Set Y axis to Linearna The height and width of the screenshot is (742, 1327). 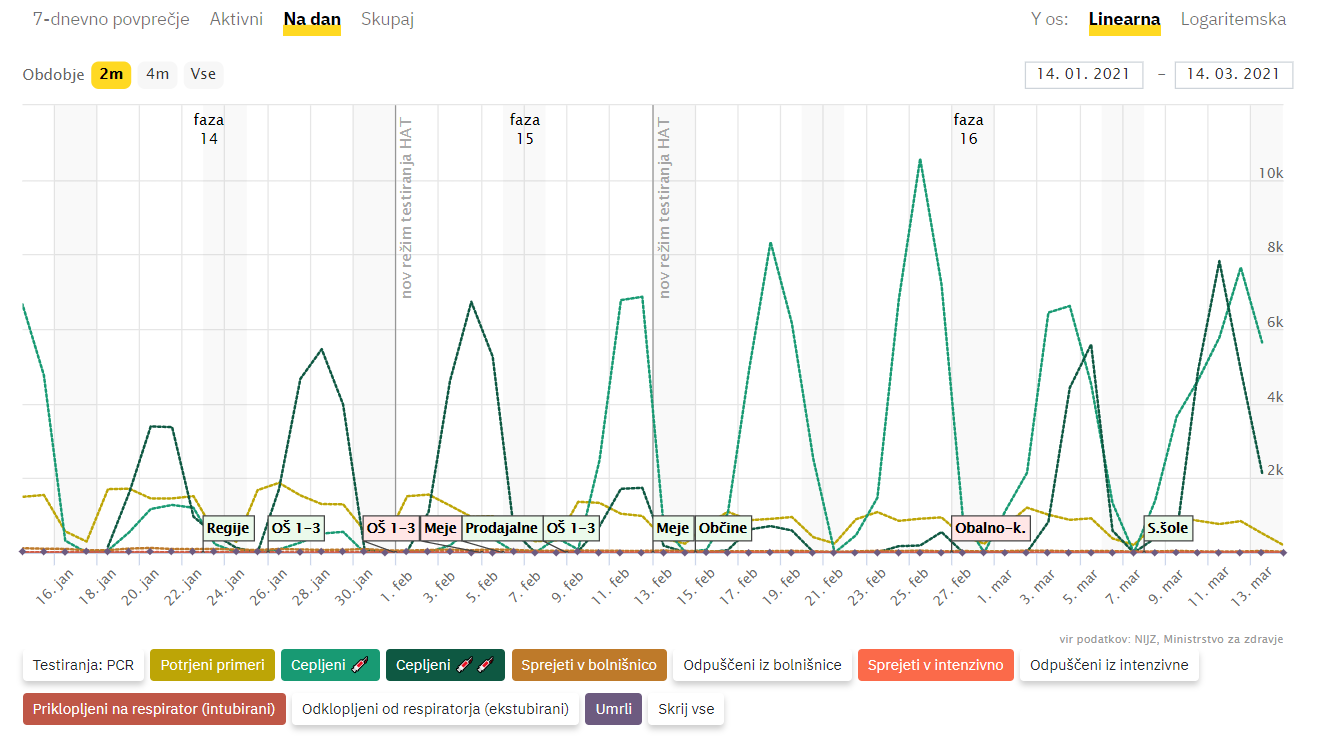click(x=1125, y=19)
